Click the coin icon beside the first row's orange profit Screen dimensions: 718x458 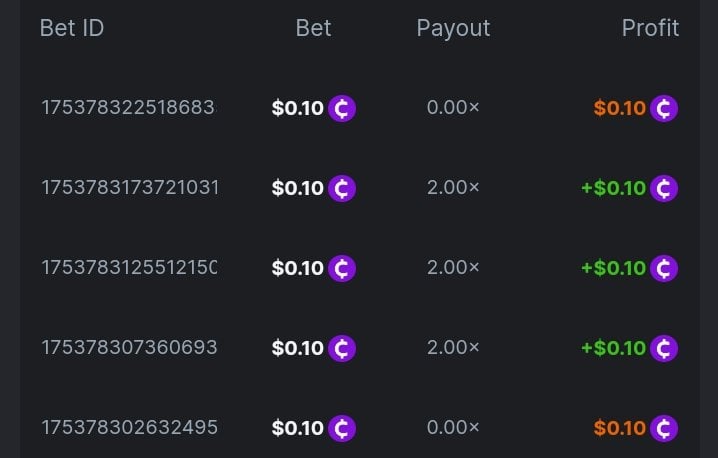coord(664,108)
